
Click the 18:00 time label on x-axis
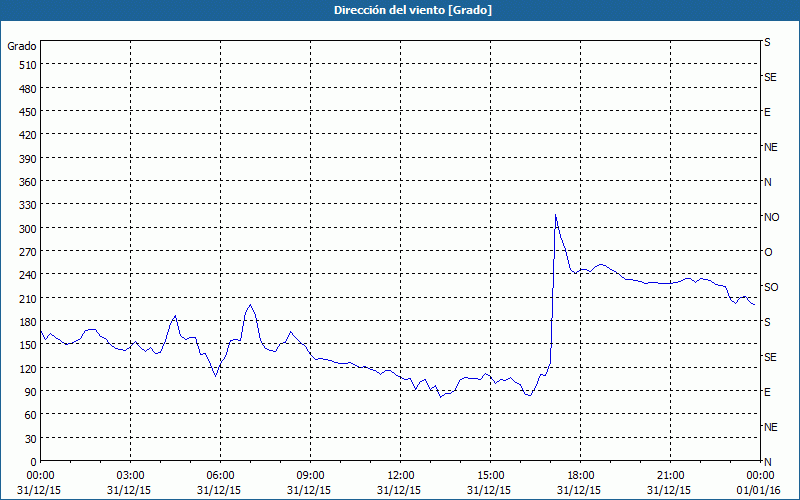581,476
